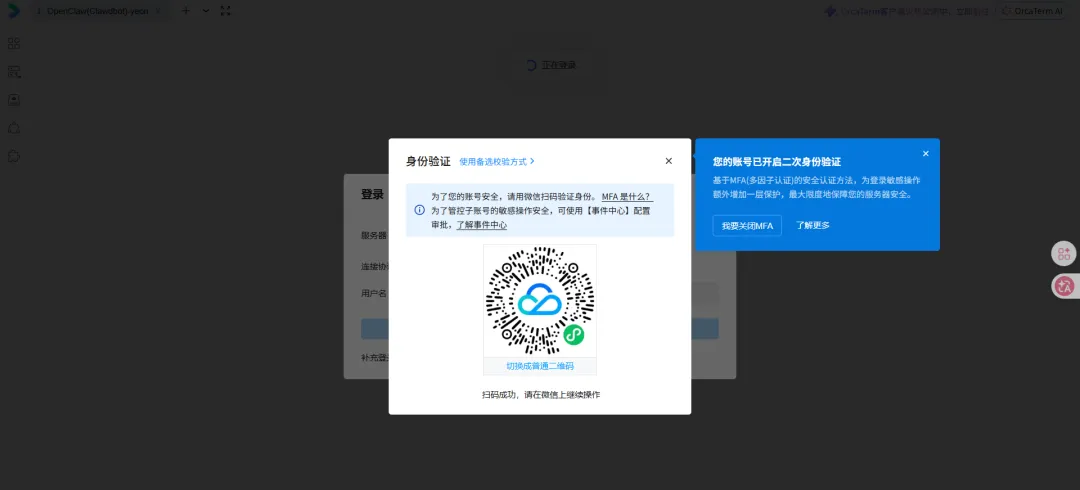Close the OpenClaw(Clawdbot) tab
Image resolution: width=1080 pixels, height=490 pixels.
(158, 11)
